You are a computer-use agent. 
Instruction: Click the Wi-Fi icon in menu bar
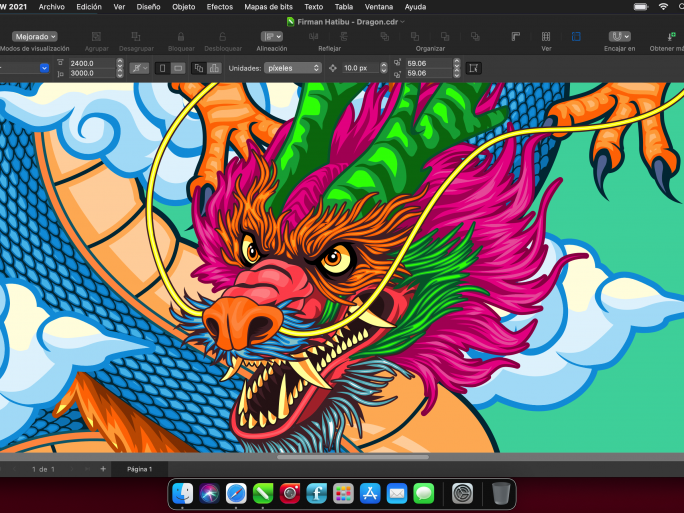pos(663,7)
